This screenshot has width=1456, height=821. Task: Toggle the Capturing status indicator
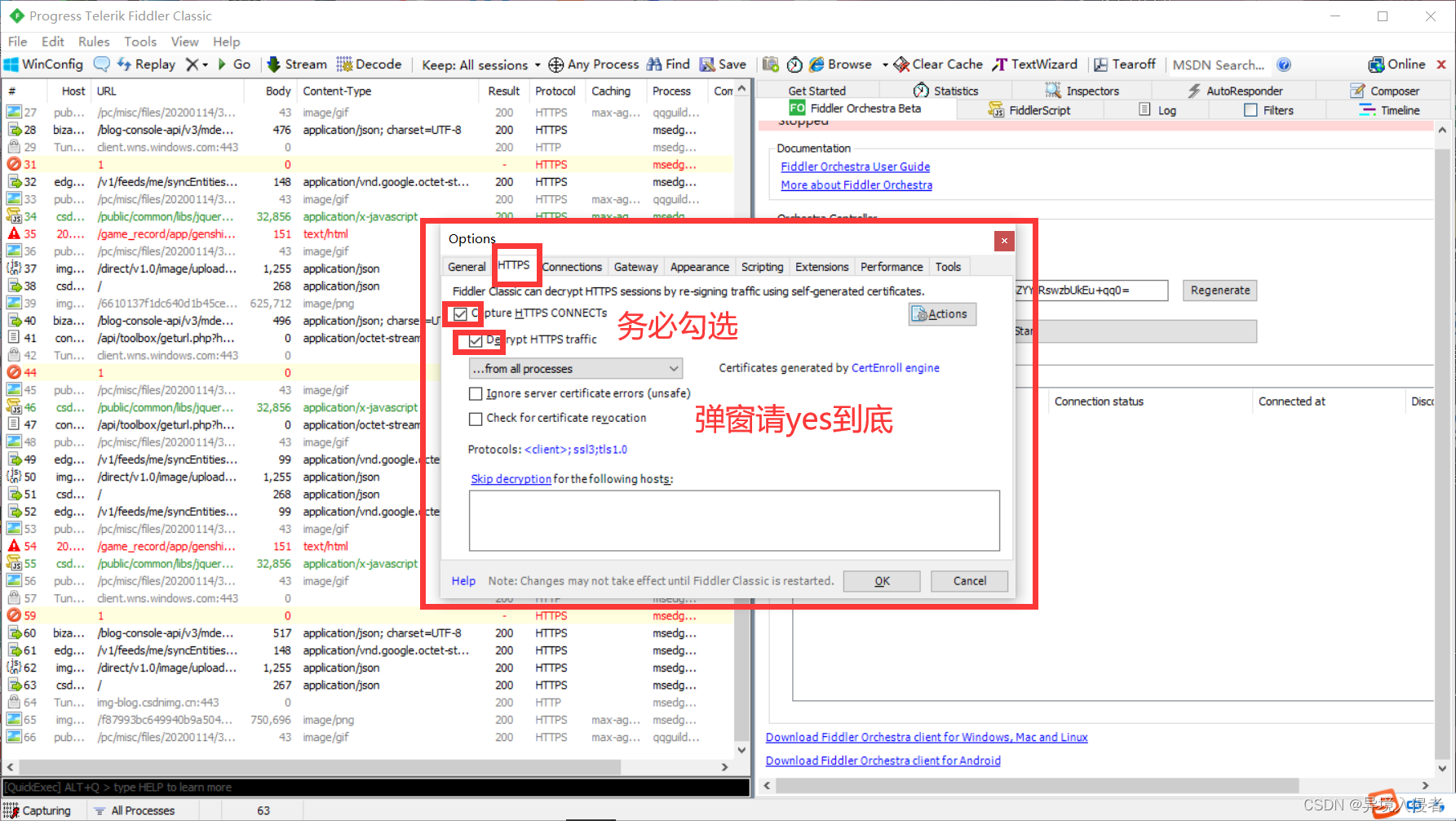click(x=38, y=810)
